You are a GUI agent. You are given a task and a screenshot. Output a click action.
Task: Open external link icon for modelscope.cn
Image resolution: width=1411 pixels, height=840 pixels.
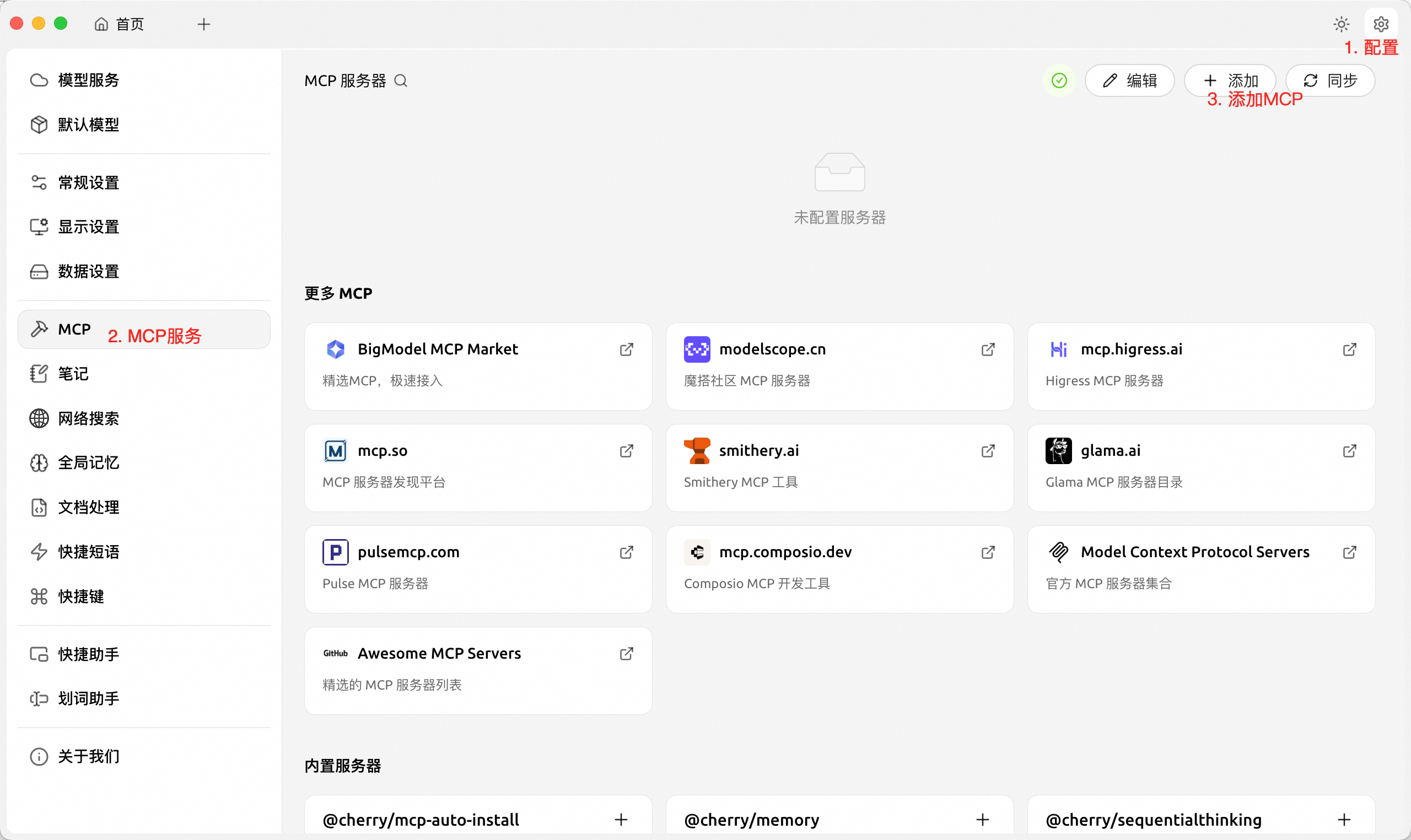[988, 350]
